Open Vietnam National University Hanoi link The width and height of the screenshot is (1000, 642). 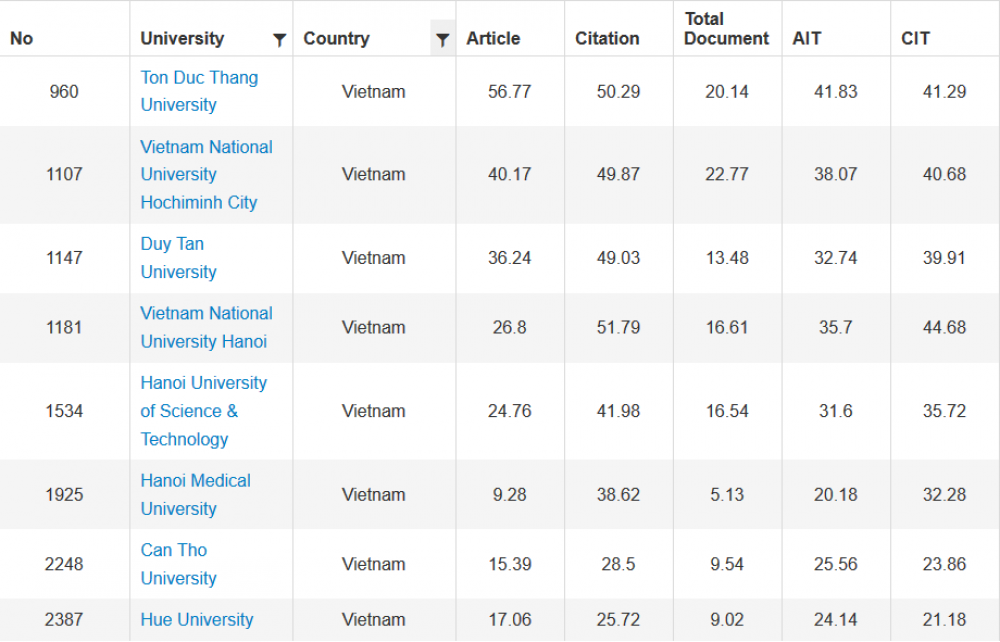click(x=205, y=328)
